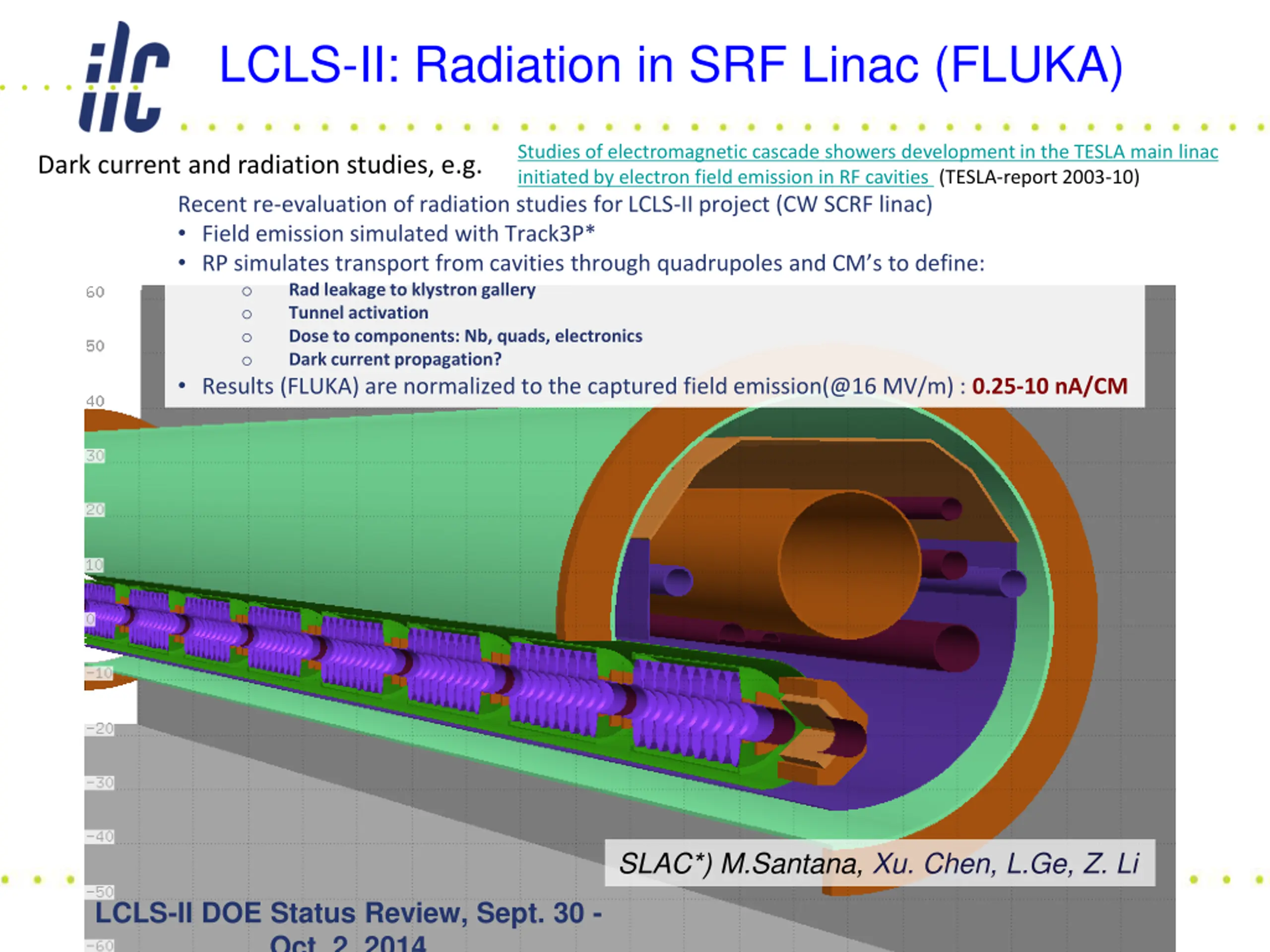The width and height of the screenshot is (1270, 952).
Task: Click the orange hexagonal end cap of the cavity string
Action: tap(822, 730)
